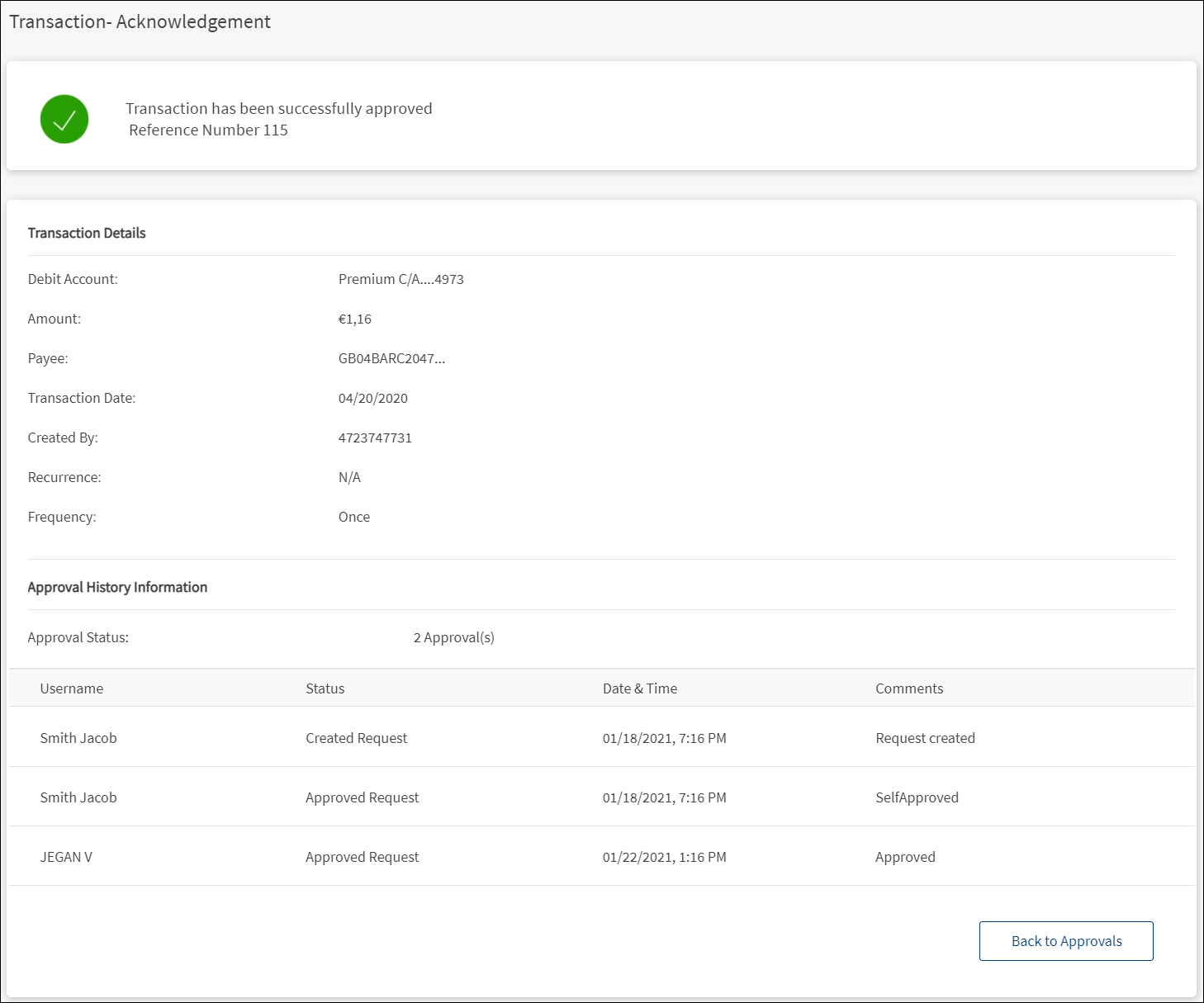Screen dimensions: 1204x1003
Task: Click the Username column header
Action: coord(72,688)
